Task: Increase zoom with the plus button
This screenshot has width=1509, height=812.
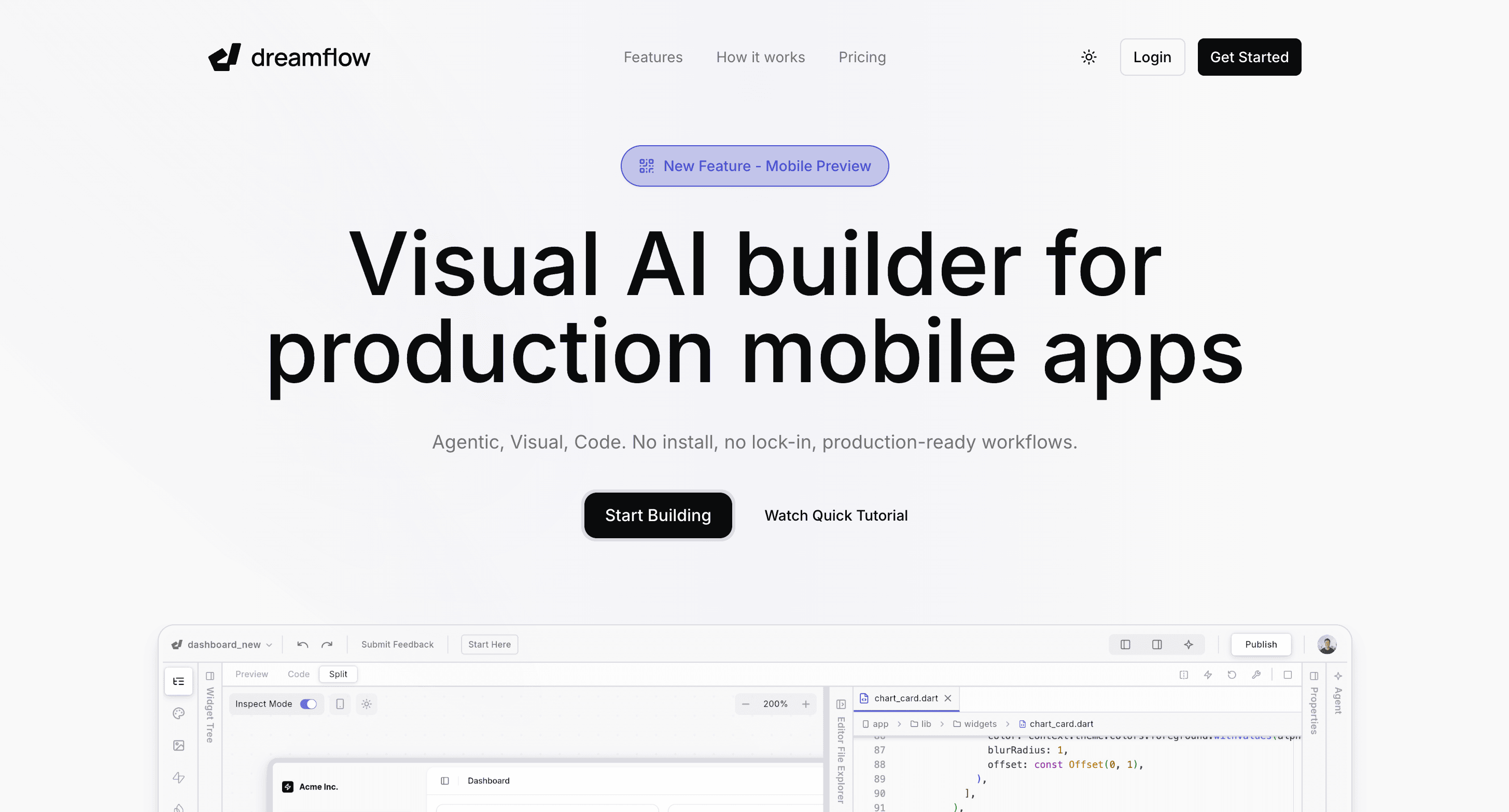Action: pyautogui.click(x=805, y=704)
